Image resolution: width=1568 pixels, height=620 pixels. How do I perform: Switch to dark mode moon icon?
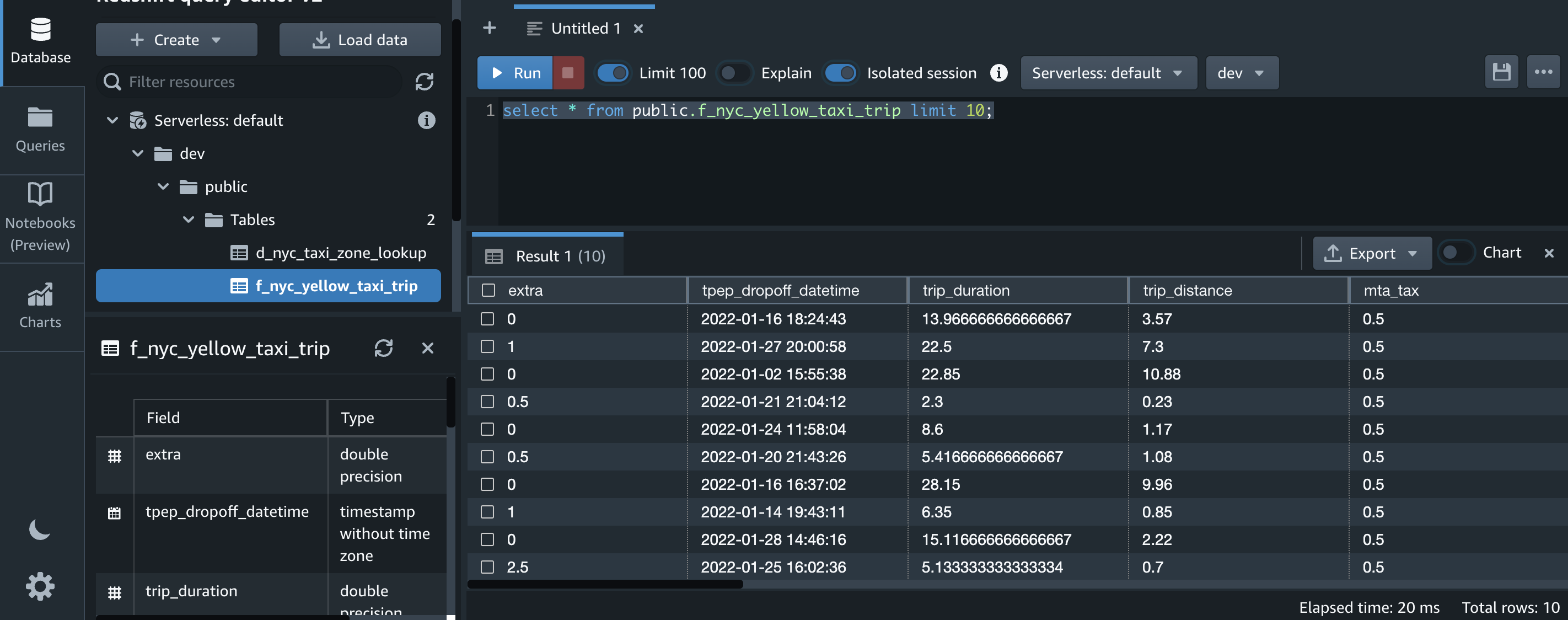click(40, 528)
